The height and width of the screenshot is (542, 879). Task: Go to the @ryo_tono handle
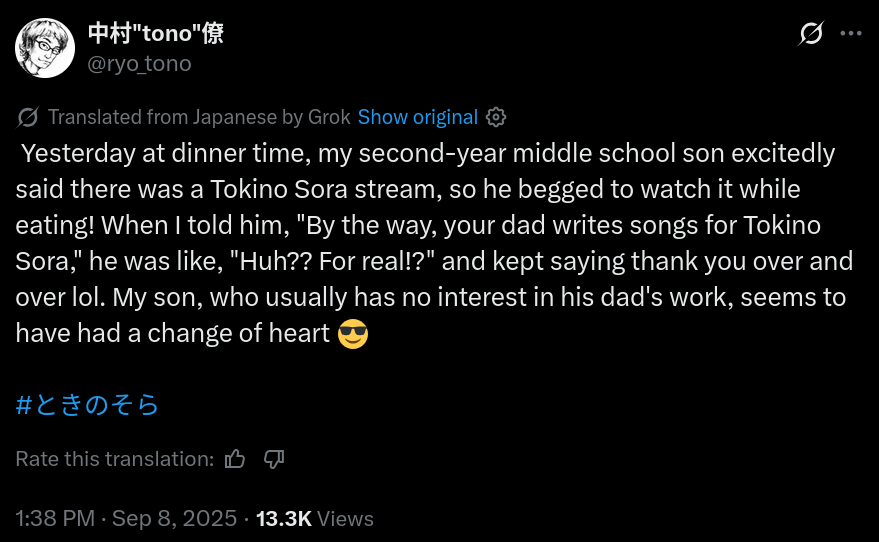(139, 64)
